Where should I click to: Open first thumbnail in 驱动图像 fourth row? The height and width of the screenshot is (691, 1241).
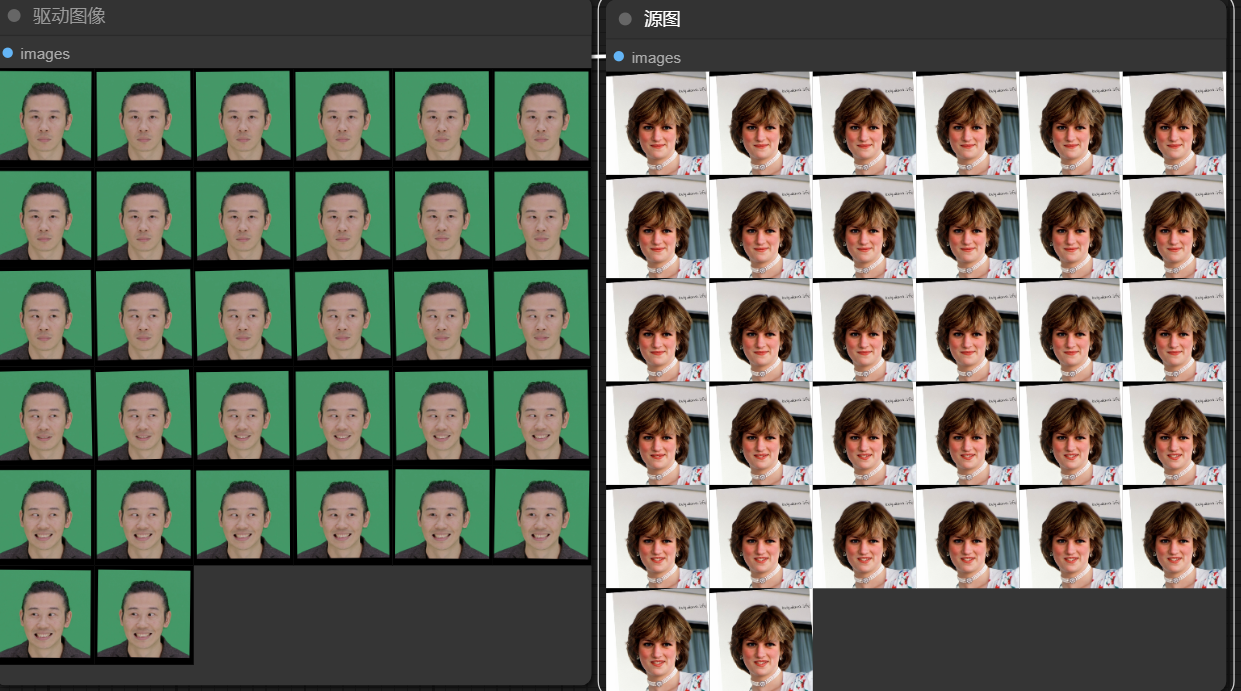(45, 415)
